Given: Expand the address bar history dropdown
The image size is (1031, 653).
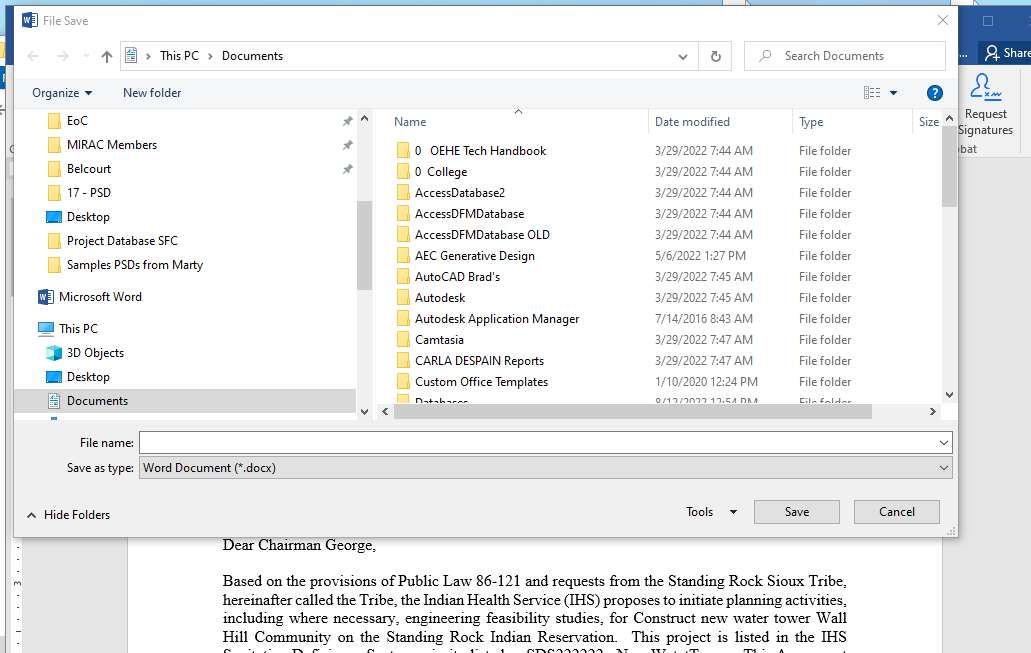Looking at the screenshot, I should (x=683, y=57).
